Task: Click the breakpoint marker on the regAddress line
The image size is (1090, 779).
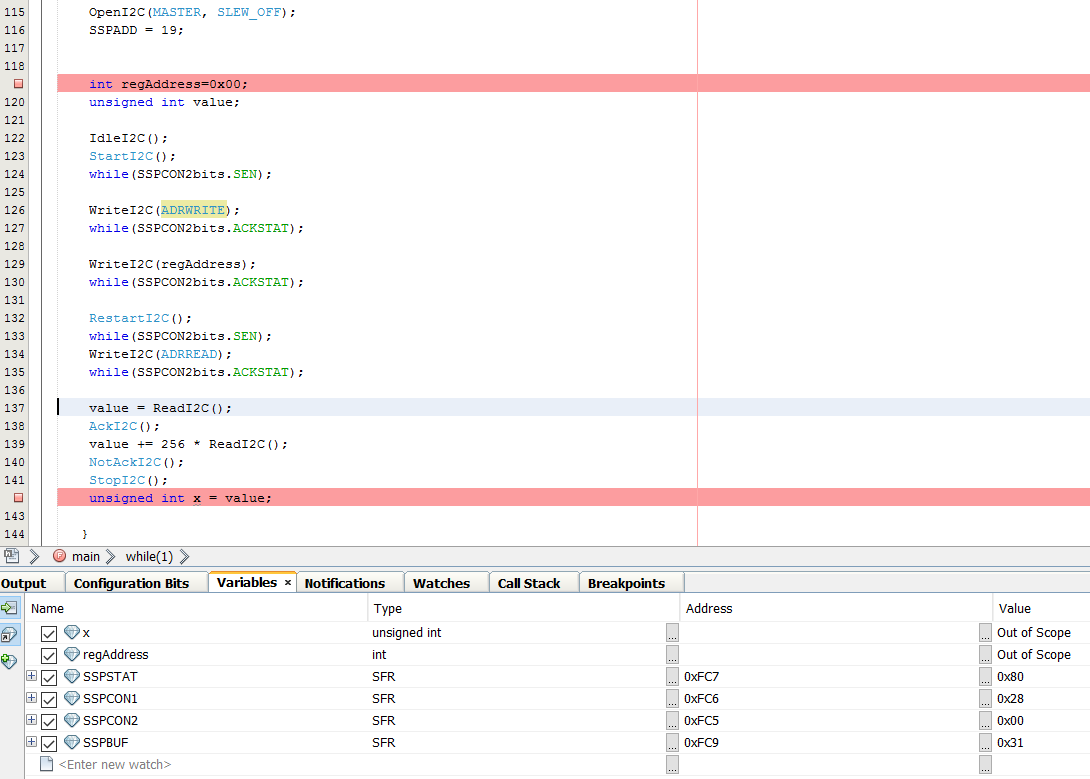Action: click(x=19, y=83)
